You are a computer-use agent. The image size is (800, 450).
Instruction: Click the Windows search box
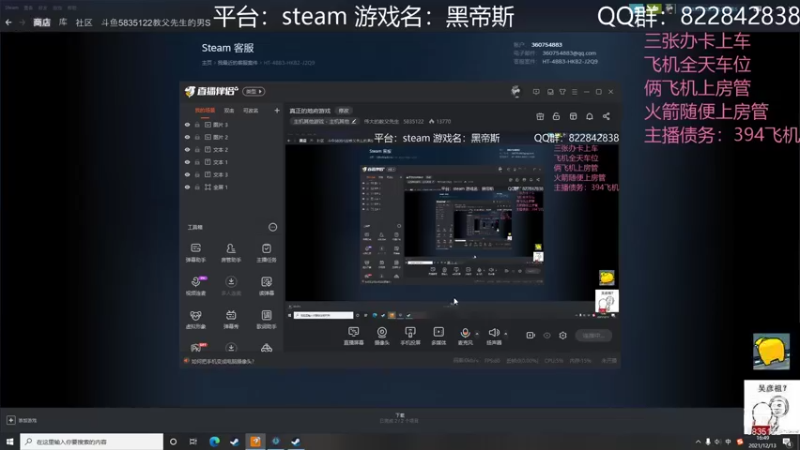coord(92,441)
